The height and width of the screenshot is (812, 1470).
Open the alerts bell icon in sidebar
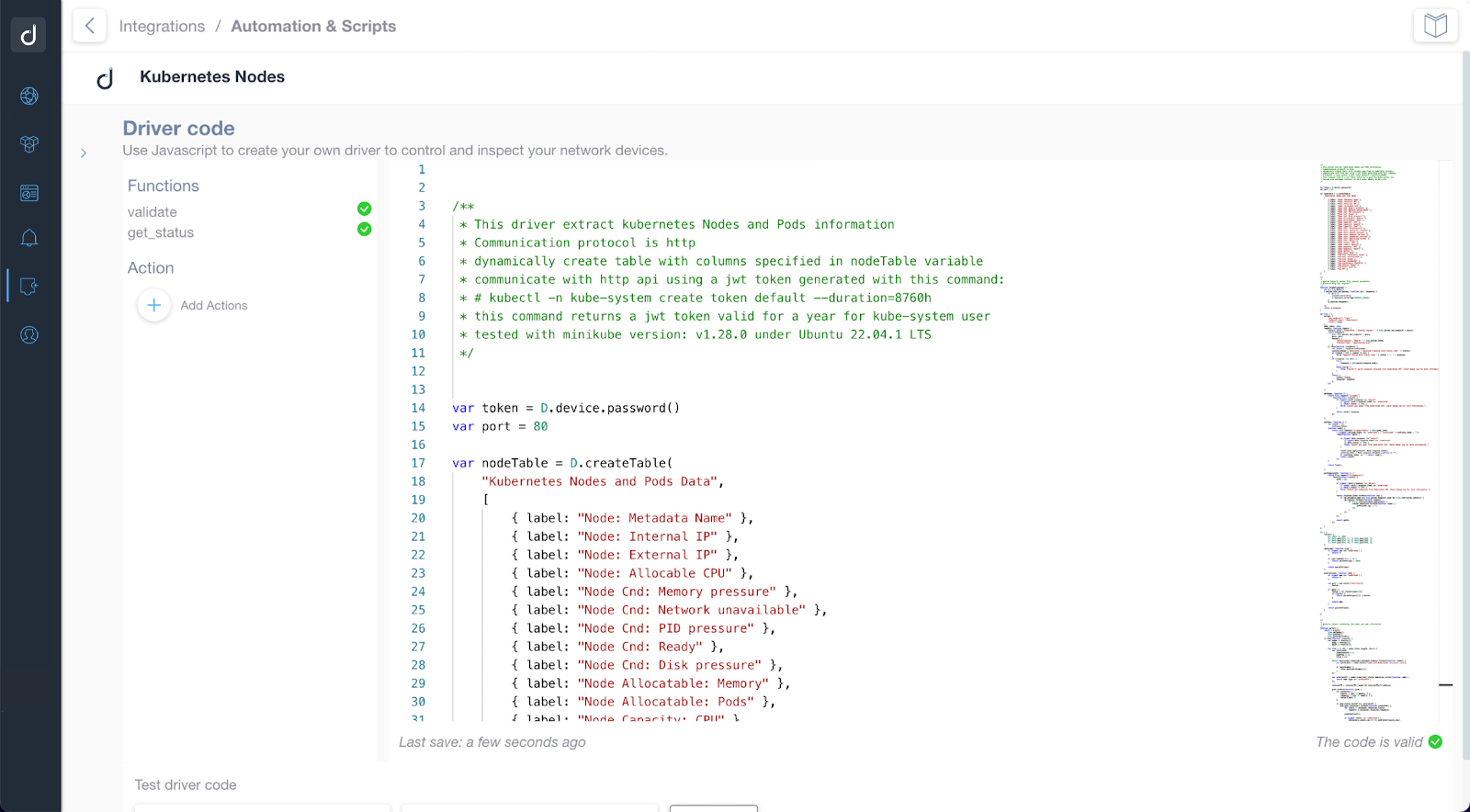coord(29,239)
